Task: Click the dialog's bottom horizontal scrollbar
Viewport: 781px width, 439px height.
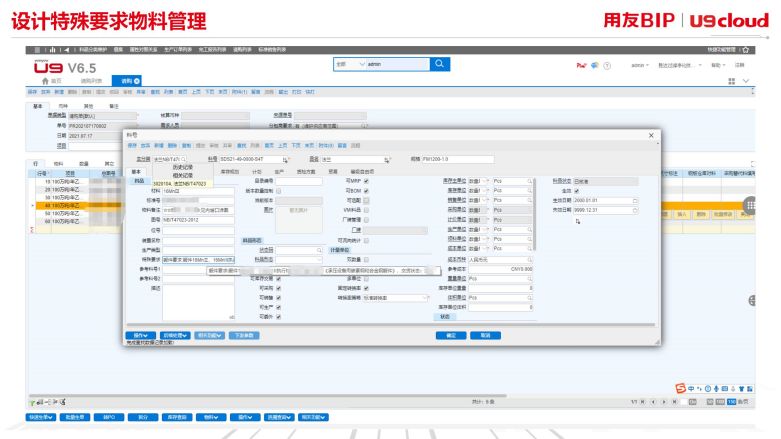Action: pos(391,325)
